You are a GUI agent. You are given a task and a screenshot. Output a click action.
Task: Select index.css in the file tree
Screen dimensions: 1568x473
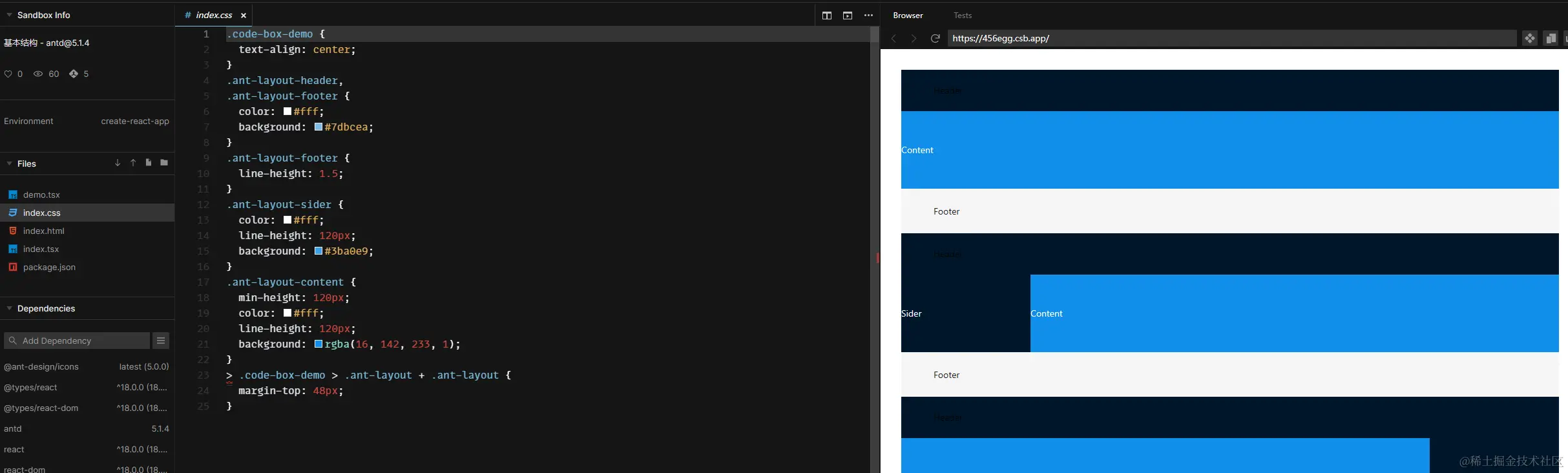pyautogui.click(x=87, y=213)
